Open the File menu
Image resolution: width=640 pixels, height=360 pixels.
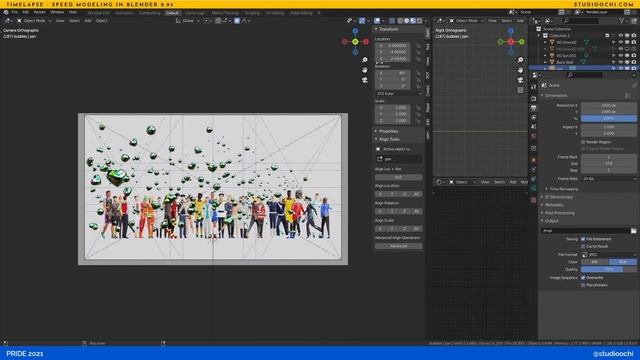click(15, 13)
